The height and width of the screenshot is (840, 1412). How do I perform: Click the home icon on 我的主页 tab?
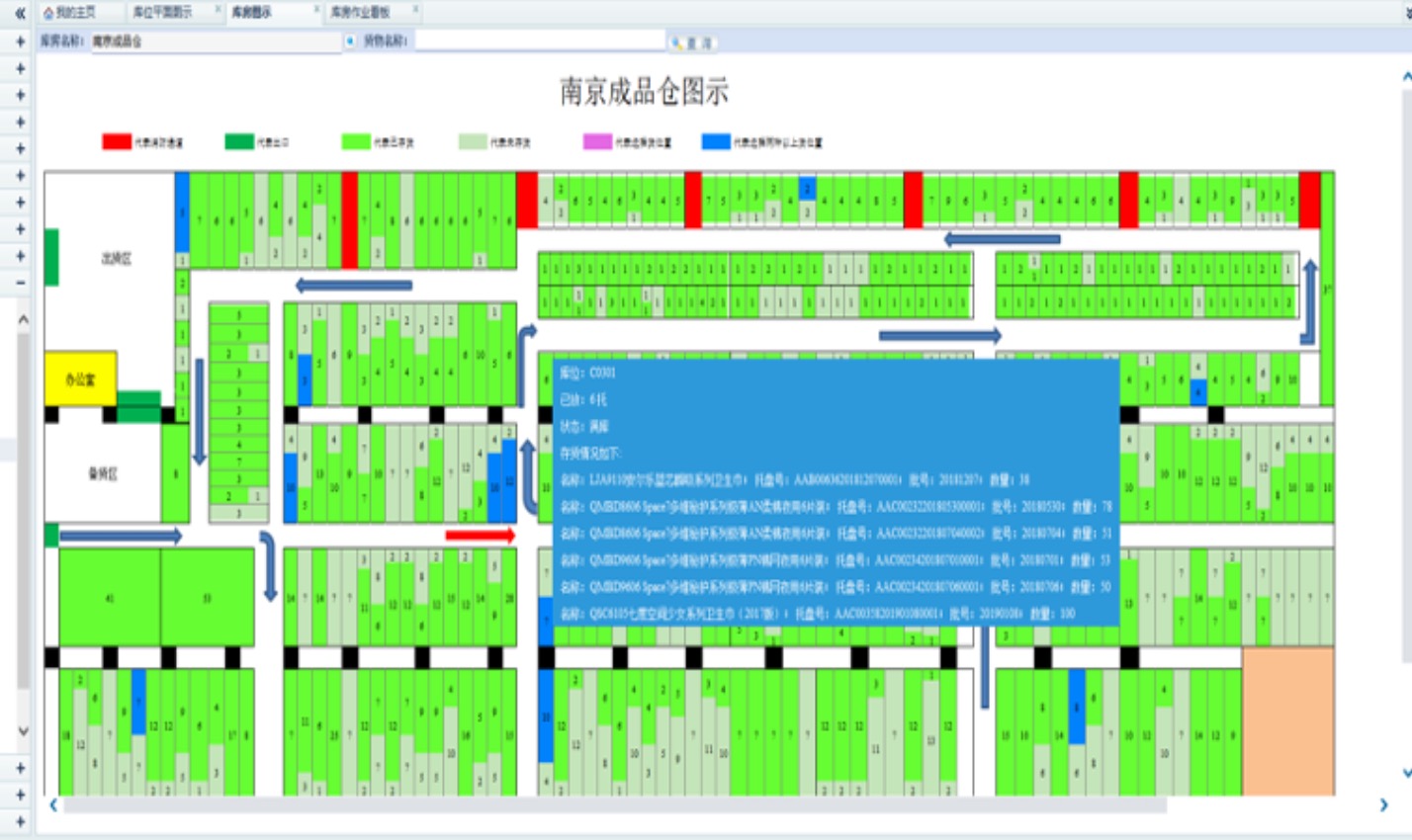point(48,13)
